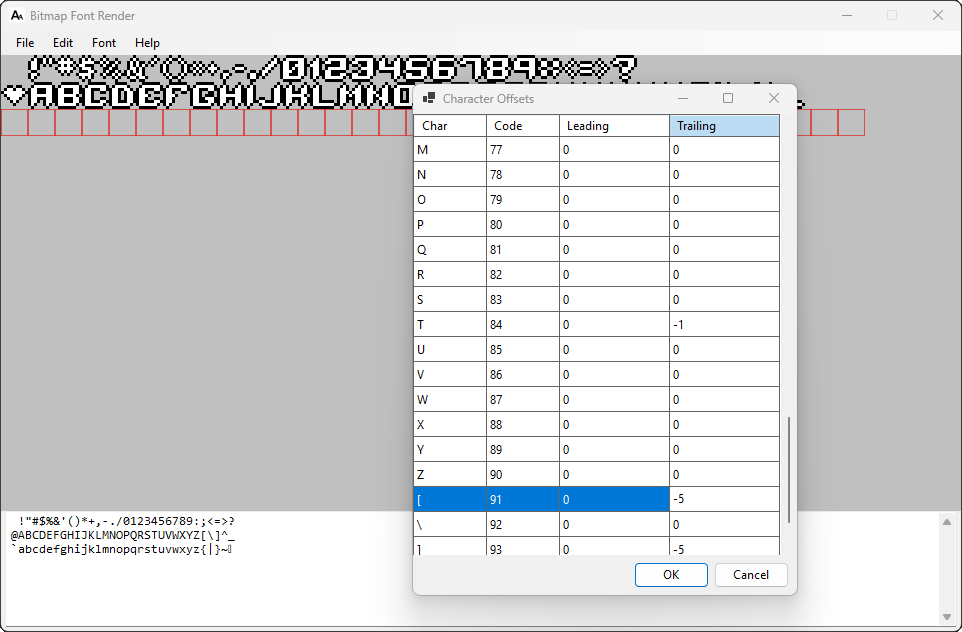Click the uppercase alphabet line in text box
Image resolution: width=962 pixels, height=632 pixels.
click(123, 535)
